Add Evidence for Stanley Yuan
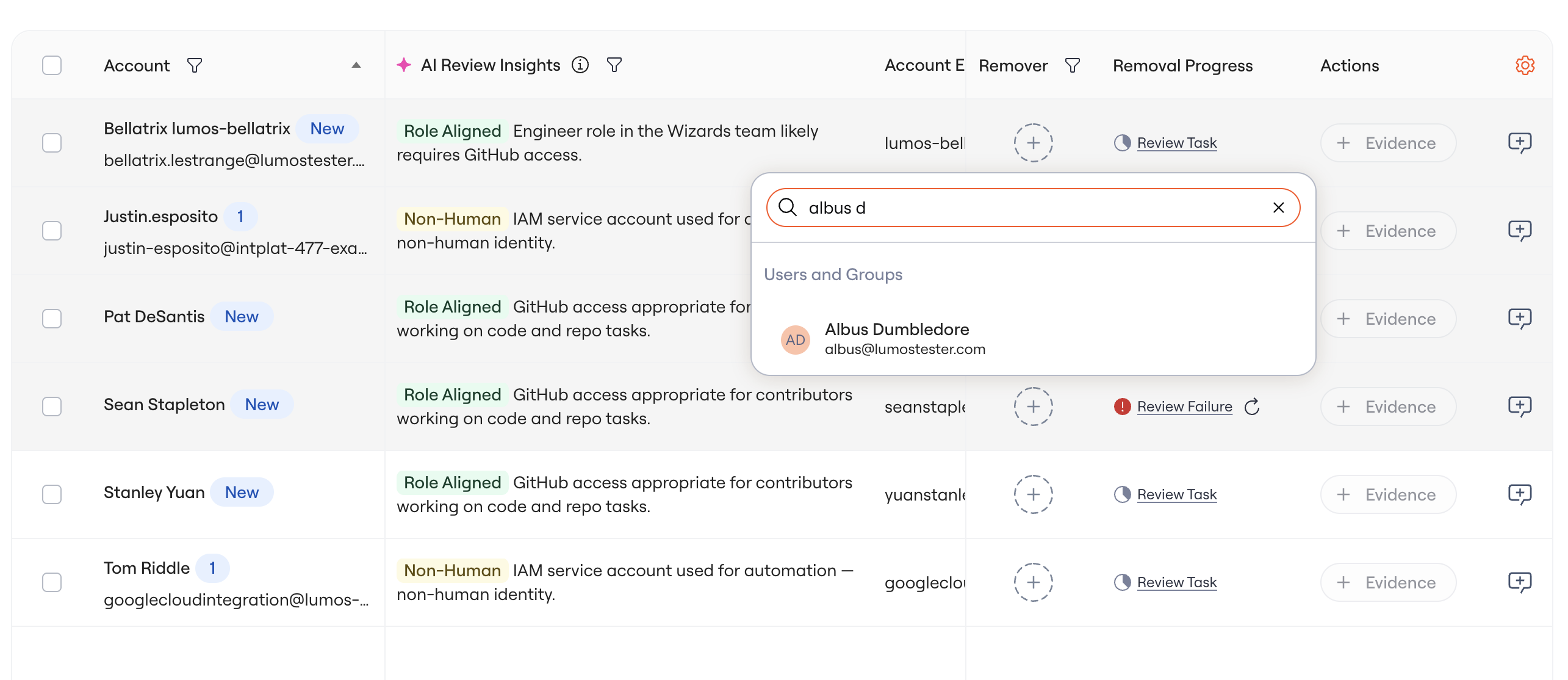 coord(1388,494)
